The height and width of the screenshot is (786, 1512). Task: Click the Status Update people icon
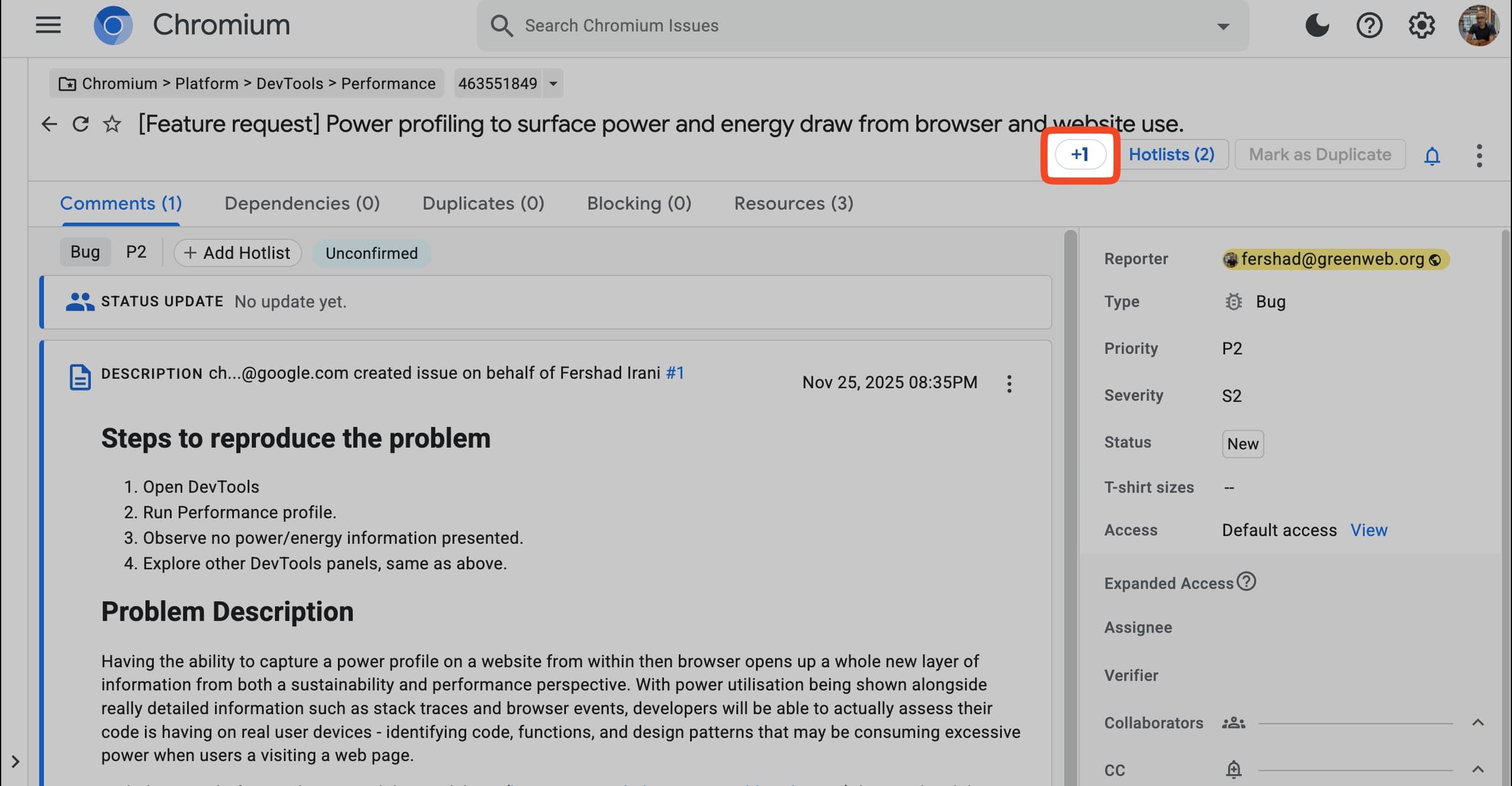pos(80,302)
